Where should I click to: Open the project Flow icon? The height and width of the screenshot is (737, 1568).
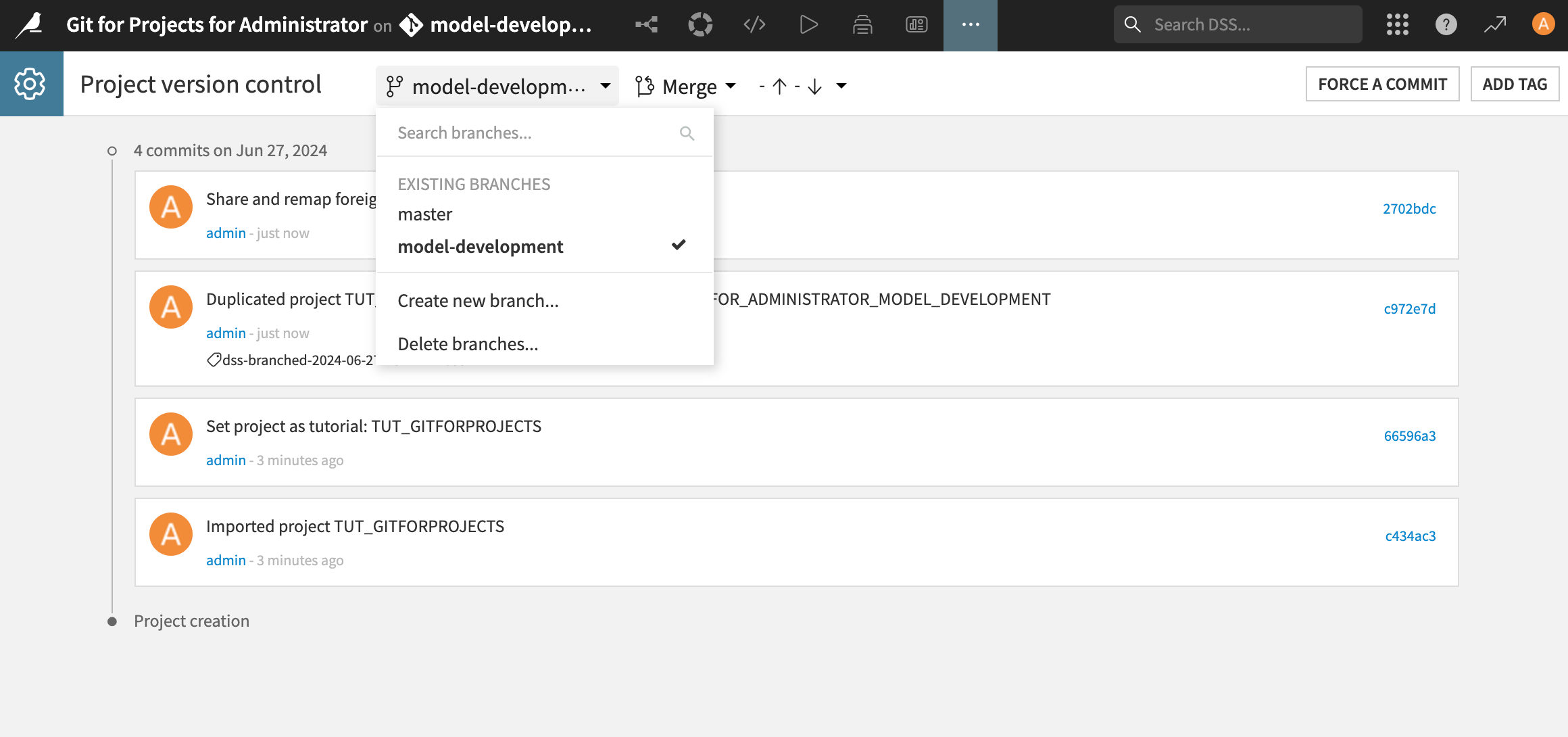tap(647, 24)
